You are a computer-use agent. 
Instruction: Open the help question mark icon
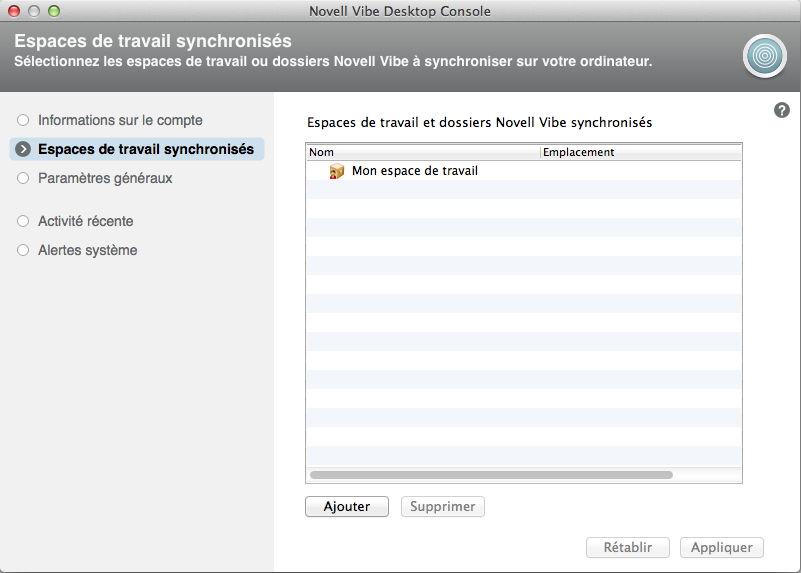click(782, 110)
